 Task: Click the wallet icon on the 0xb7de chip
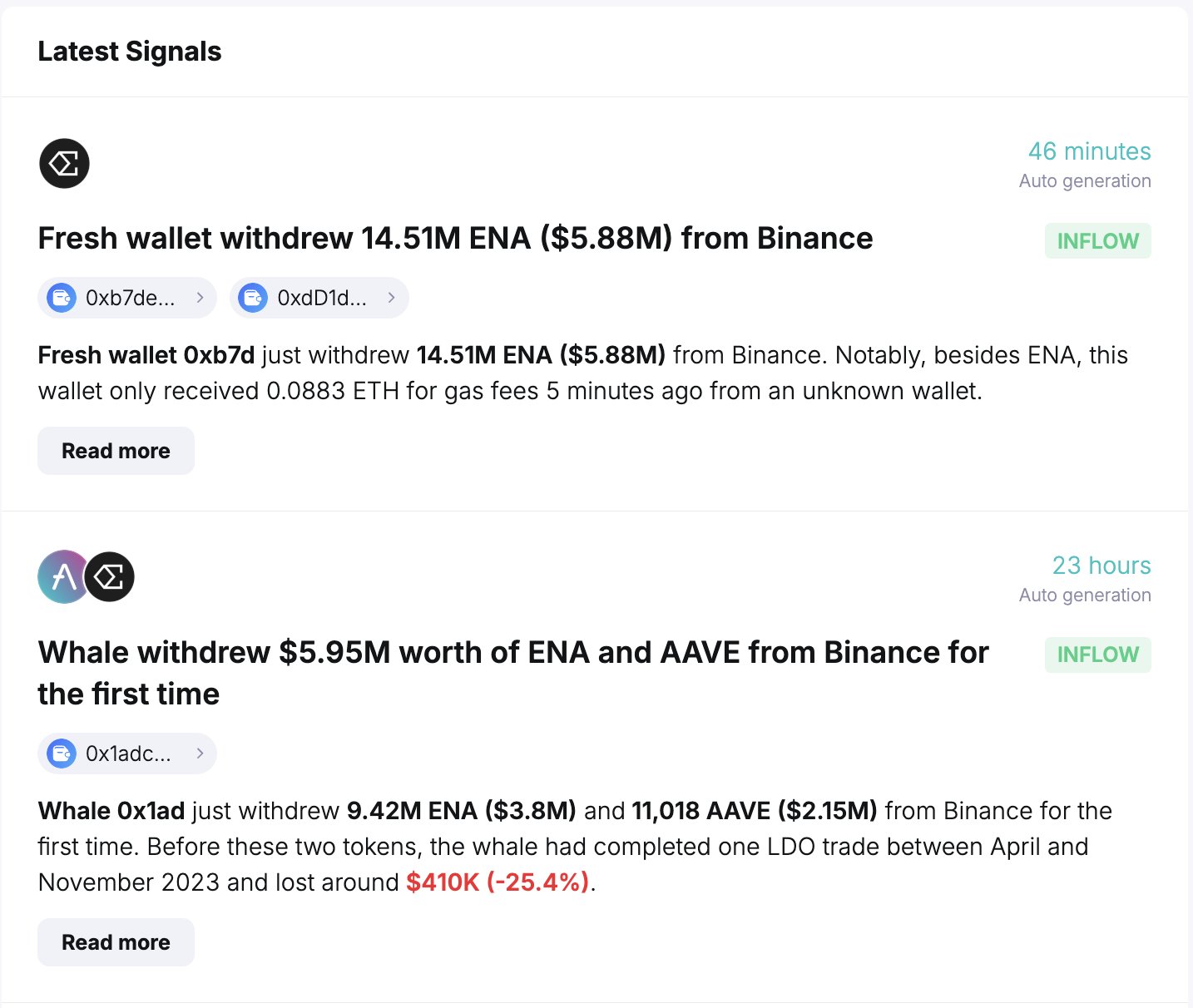tap(62, 298)
